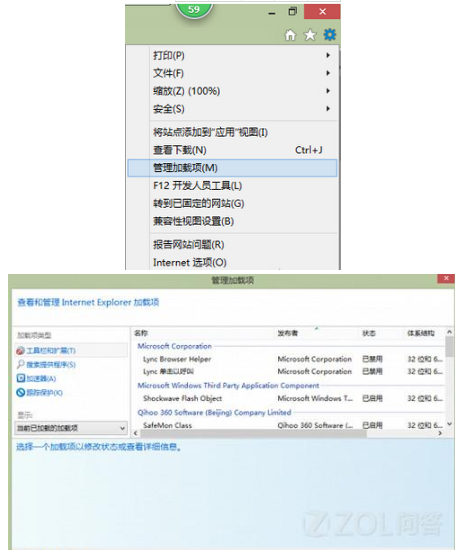Click the vertical scrollbar thumb
This screenshot has width=455, height=550.
click(x=449, y=347)
